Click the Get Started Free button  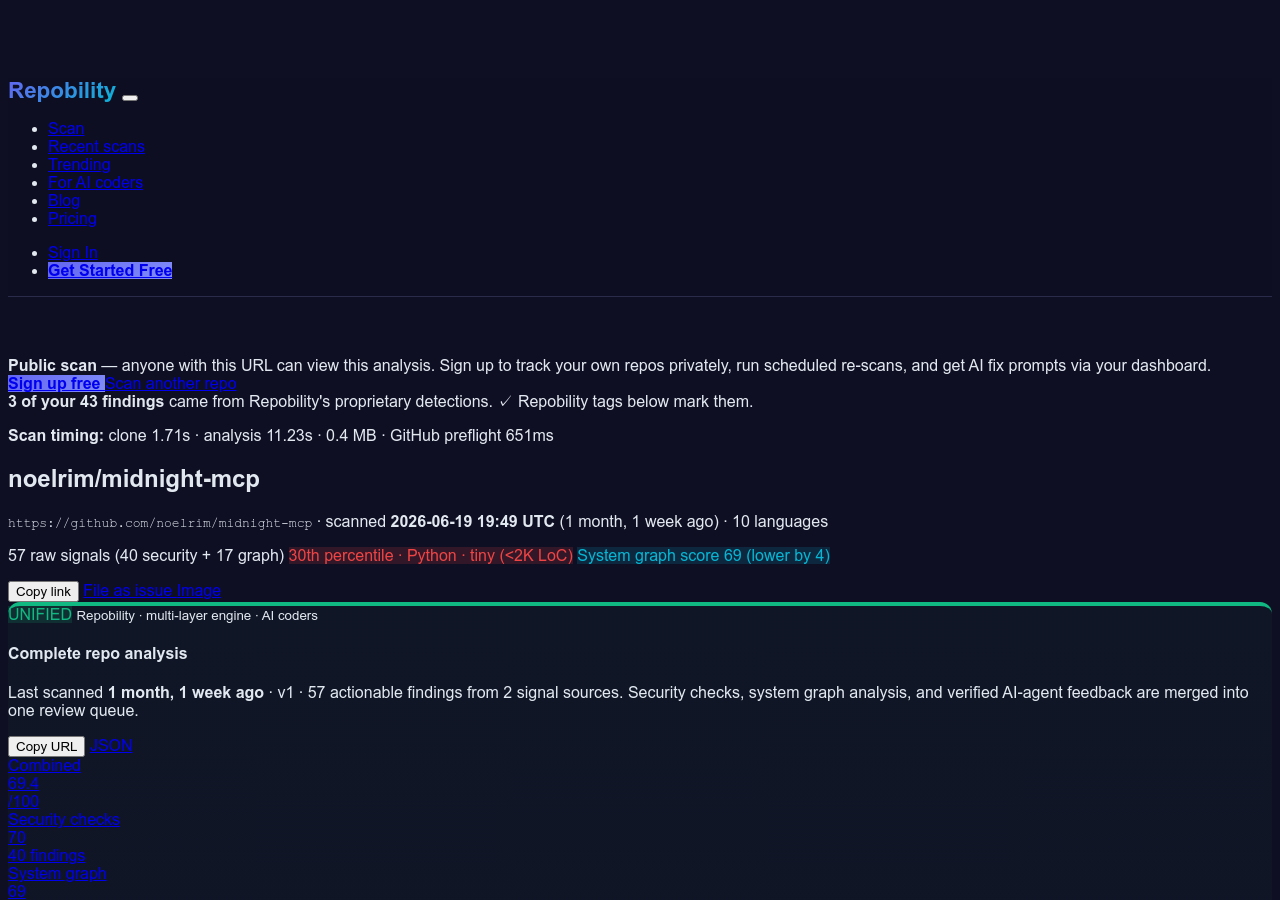pyautogui.click(x=110, y=270)
